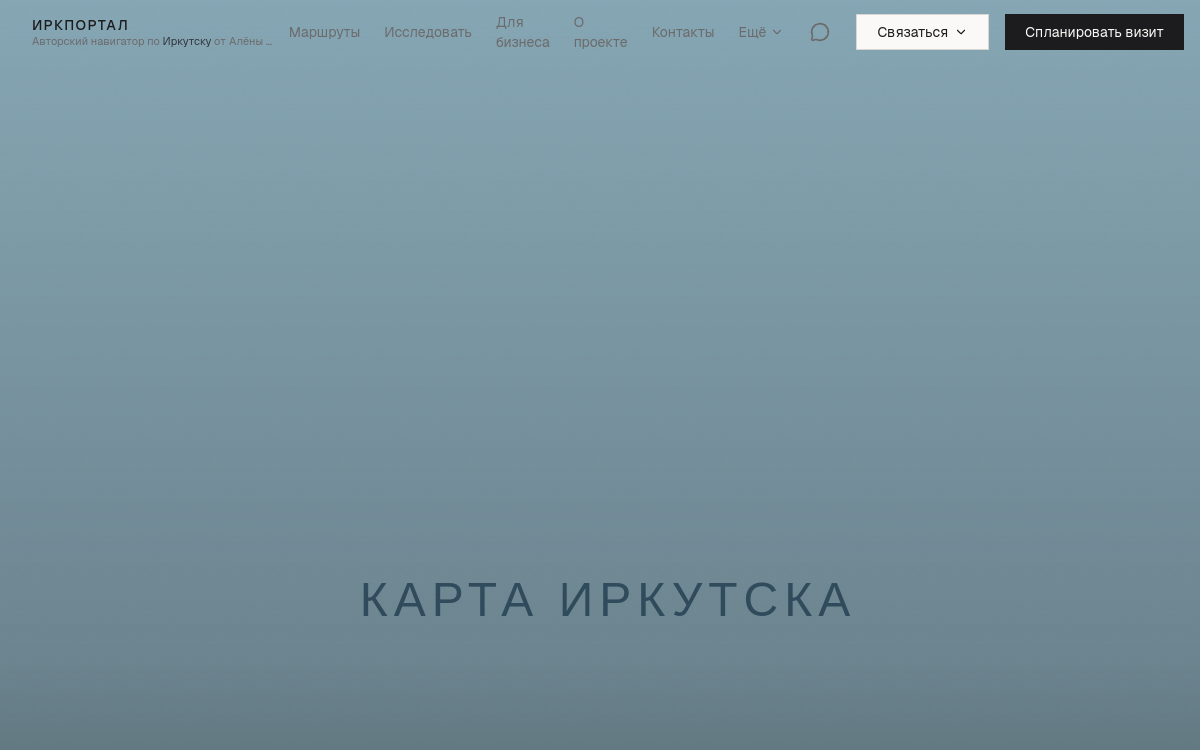Navigate to Контакты page

pyautogui.click(x=683, y=32)
